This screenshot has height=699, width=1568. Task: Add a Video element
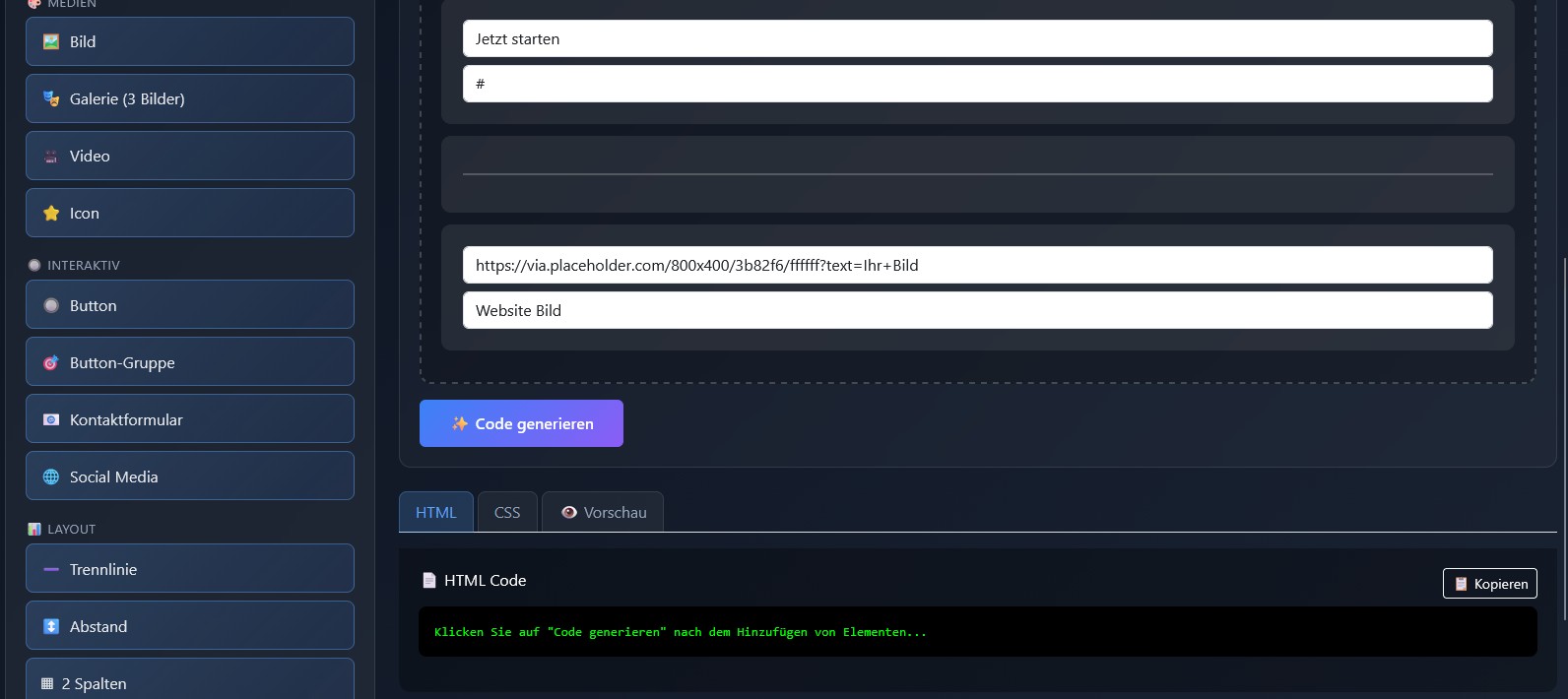[189, 156]
